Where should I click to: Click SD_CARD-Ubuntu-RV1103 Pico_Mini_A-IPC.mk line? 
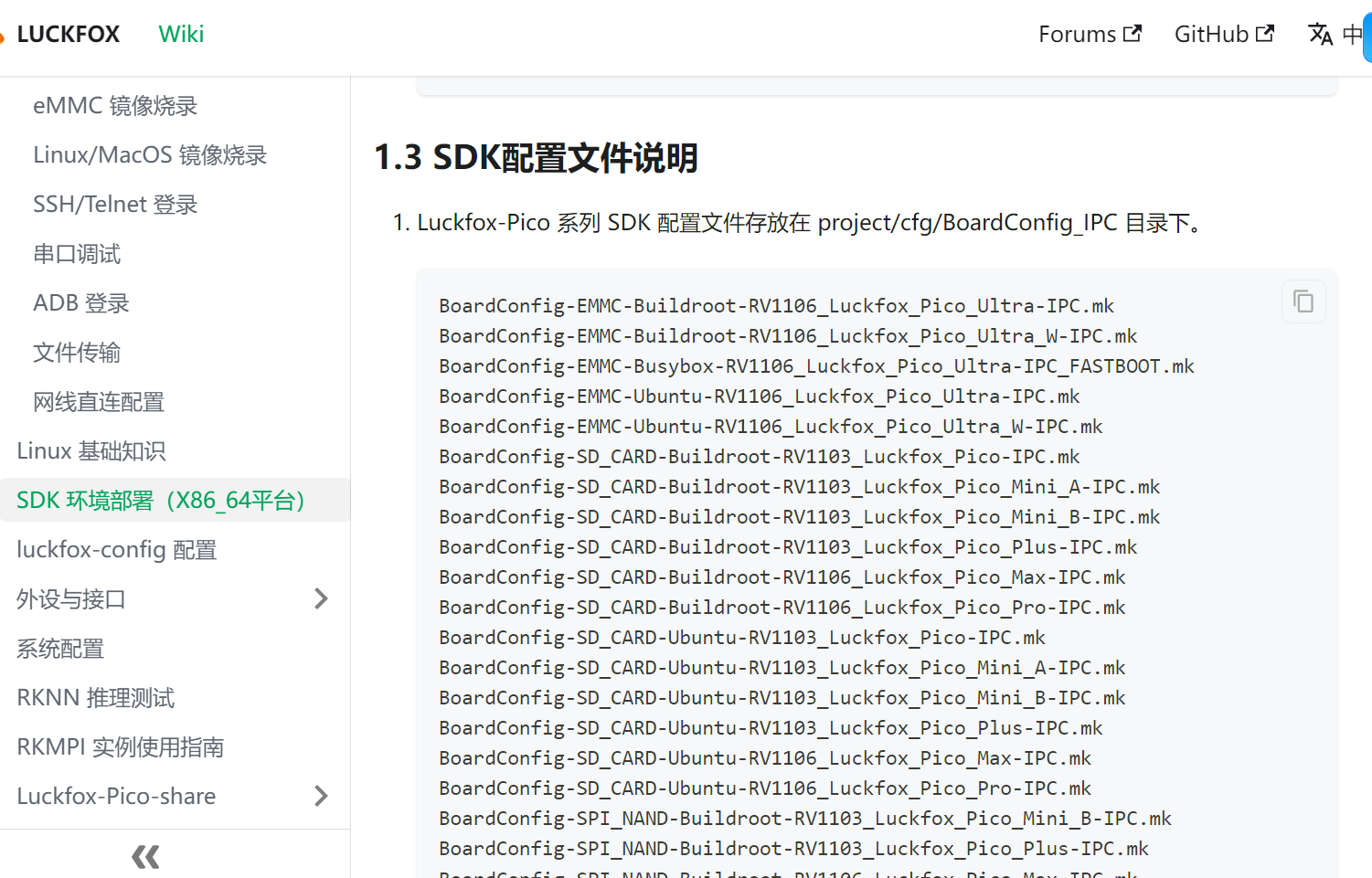pyautogui.click(x=782, y=668)
